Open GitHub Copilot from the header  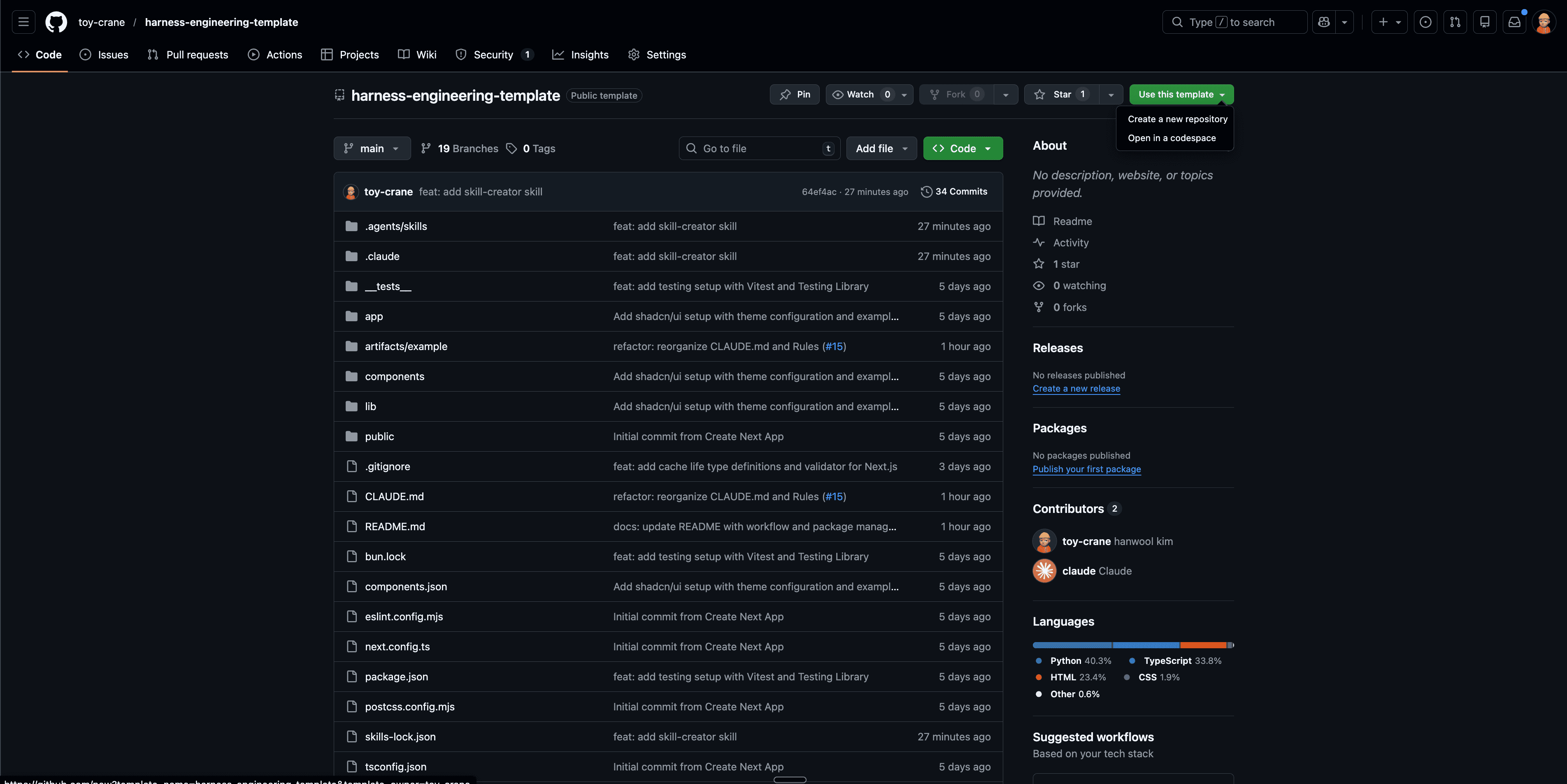coord(1324,22)
